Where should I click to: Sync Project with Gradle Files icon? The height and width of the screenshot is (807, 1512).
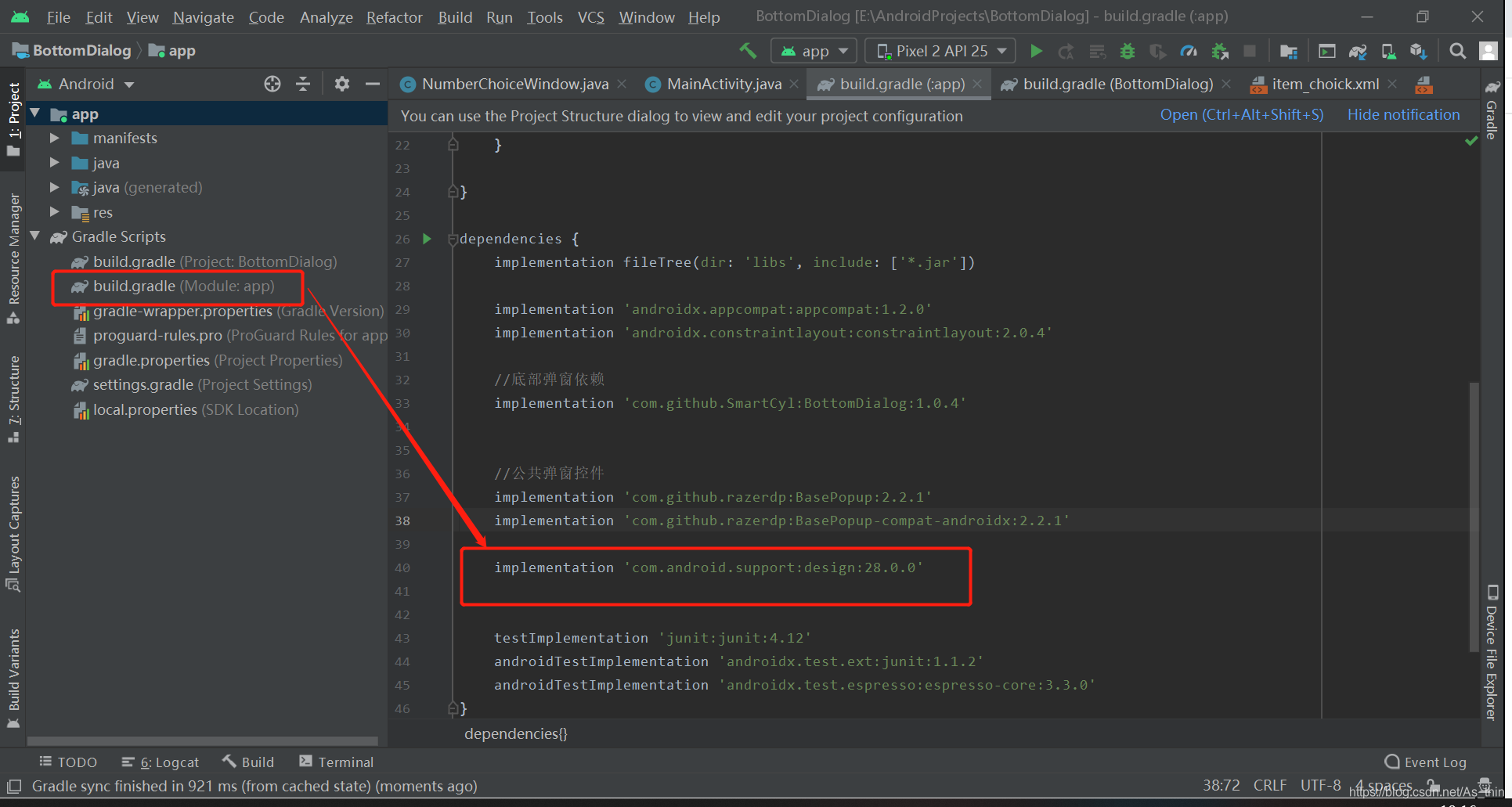1358,52
